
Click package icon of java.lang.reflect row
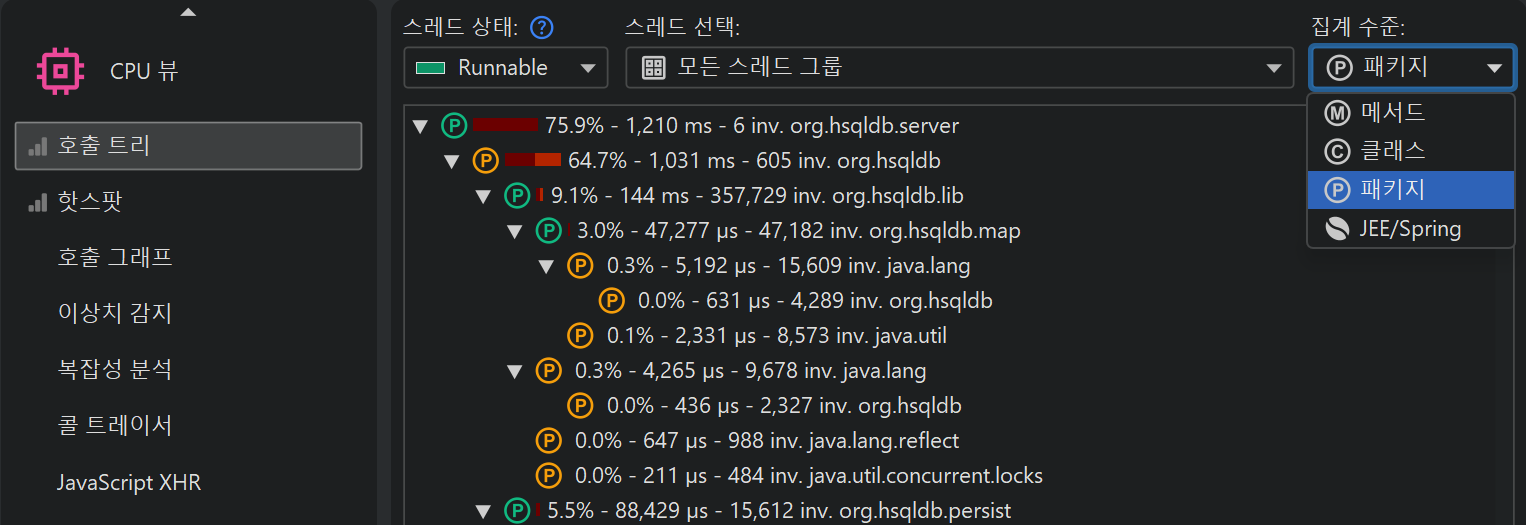(x=548, y=440)
